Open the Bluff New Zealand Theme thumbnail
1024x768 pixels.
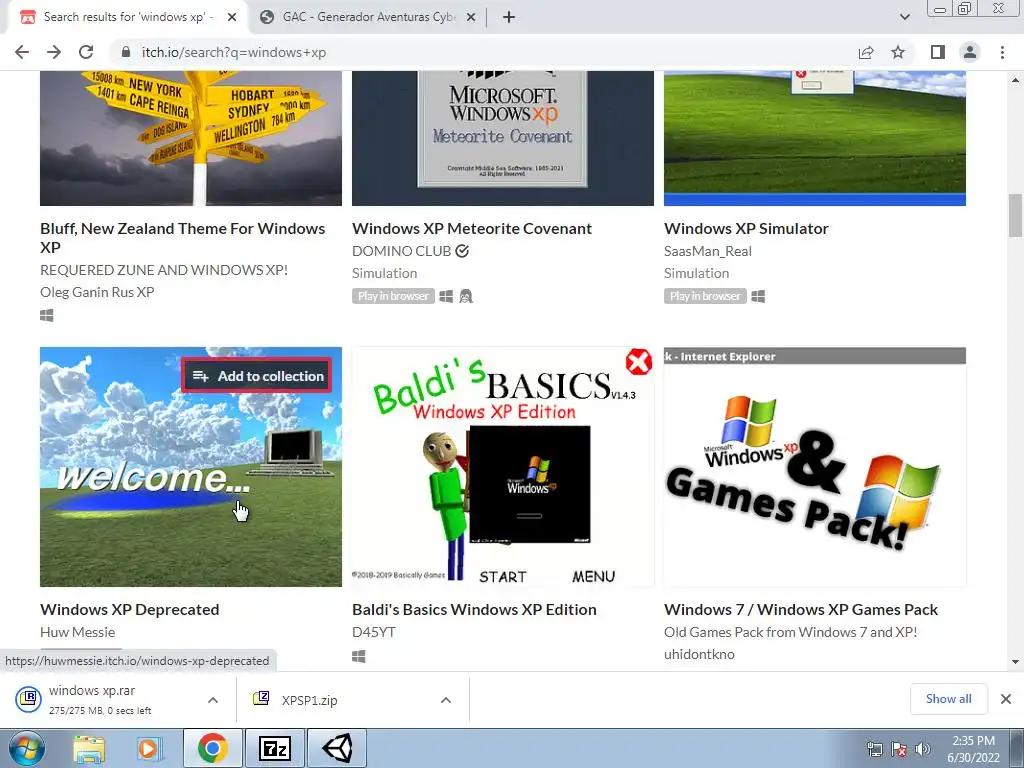pyautogui.click(x=191, y=138)
